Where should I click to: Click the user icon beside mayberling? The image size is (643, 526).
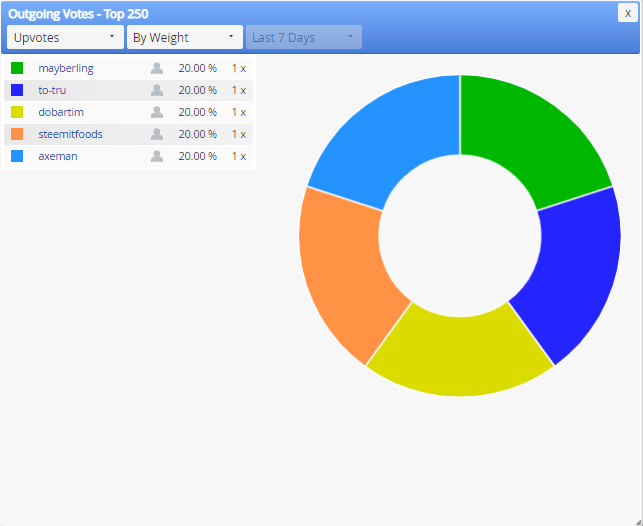point(157,68)
